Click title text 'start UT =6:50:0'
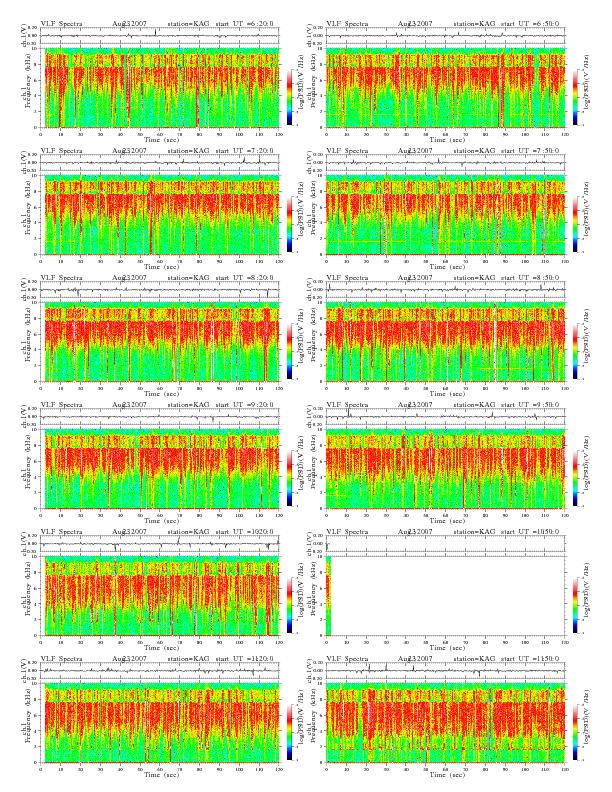Viewport: 612px width, 792px height. click(530, 23)
